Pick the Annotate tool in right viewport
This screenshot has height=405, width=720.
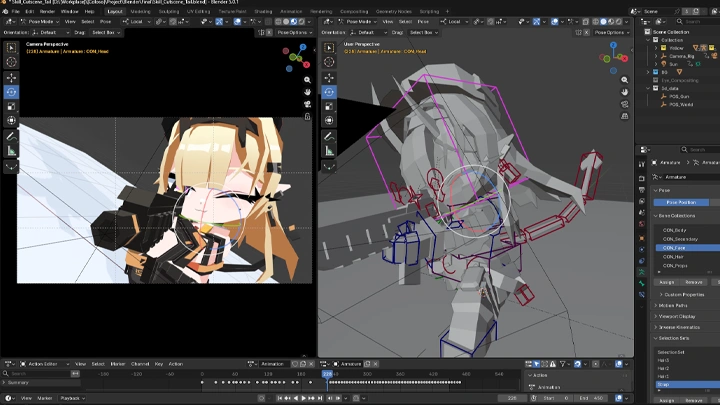click(329, 136)
